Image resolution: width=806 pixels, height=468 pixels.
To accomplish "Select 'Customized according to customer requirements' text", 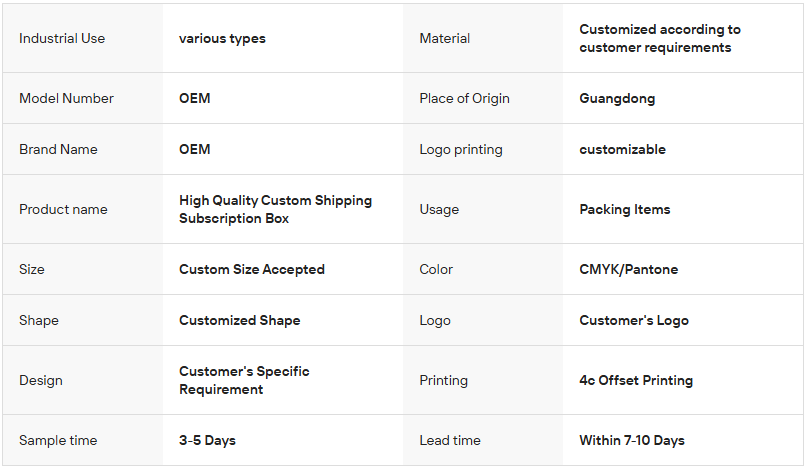I will (660, 39).
